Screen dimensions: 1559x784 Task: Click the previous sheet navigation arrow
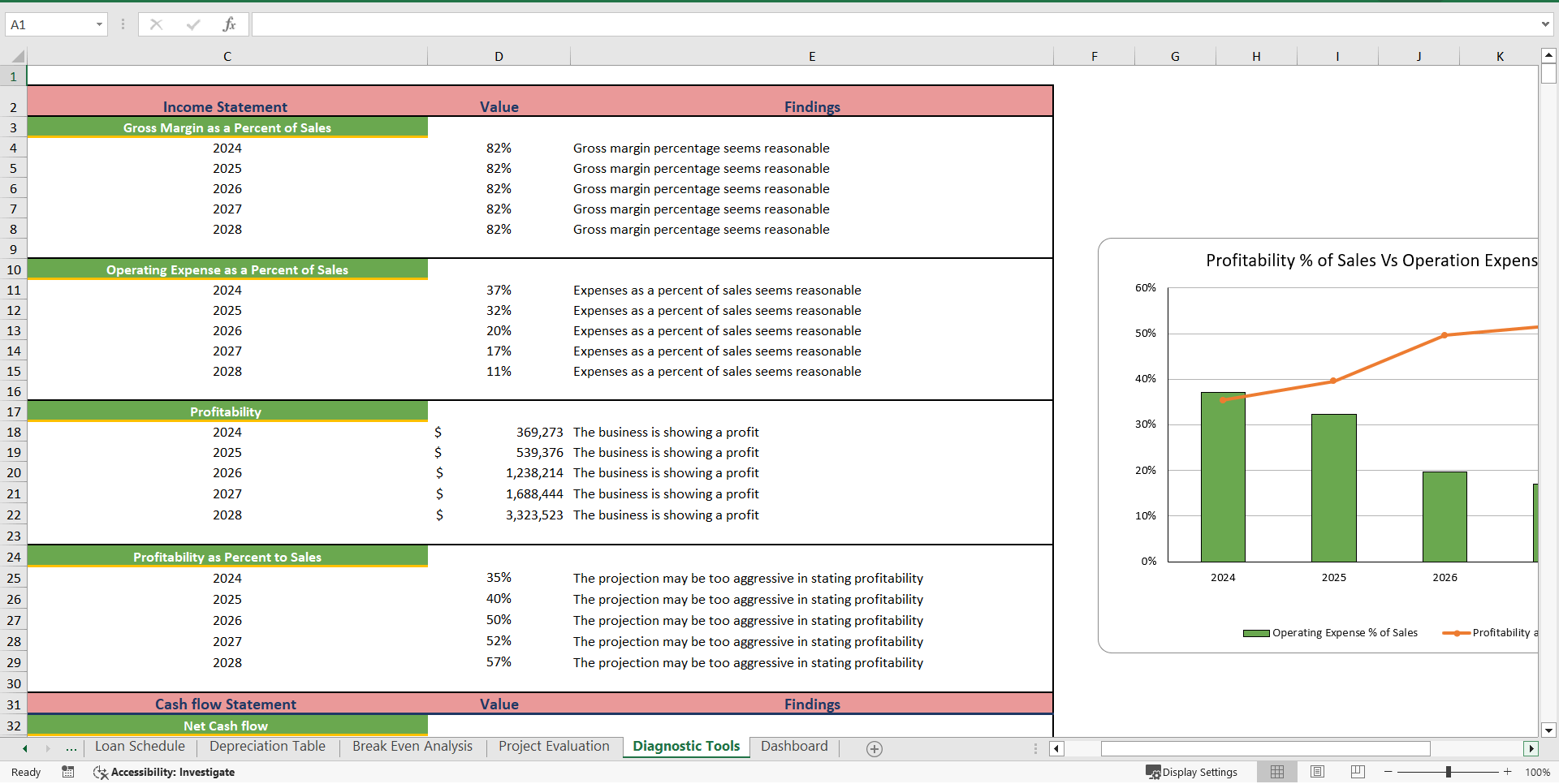click(25, 748)
